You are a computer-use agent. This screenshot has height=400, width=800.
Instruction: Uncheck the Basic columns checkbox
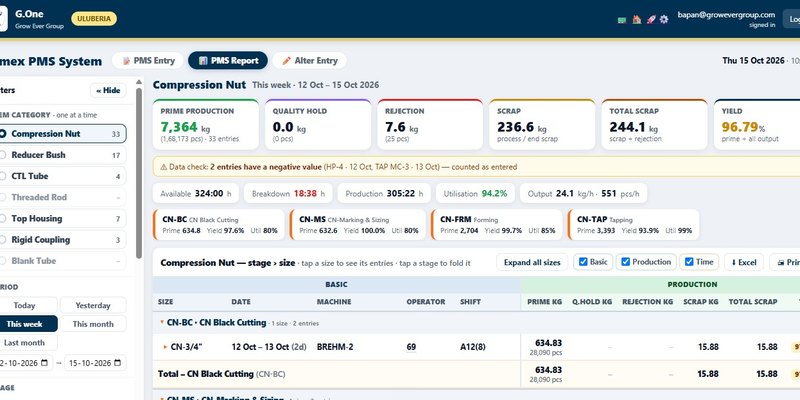[583, 262]
